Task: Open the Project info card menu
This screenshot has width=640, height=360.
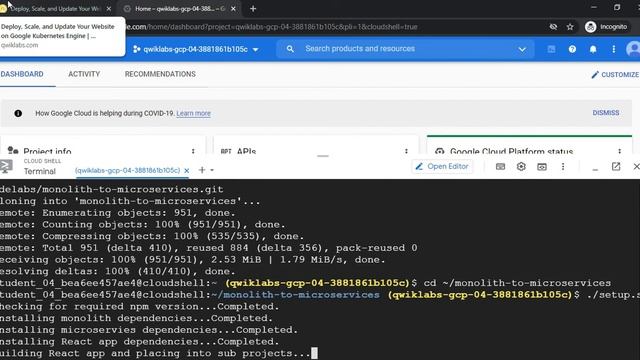Action: 193,151
